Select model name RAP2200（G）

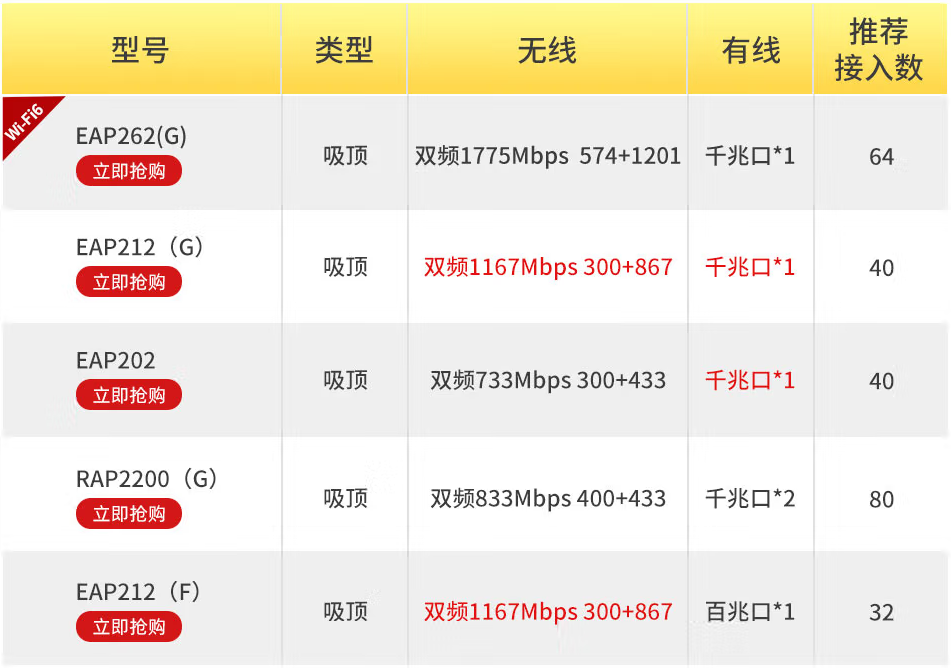click(146, 479)
